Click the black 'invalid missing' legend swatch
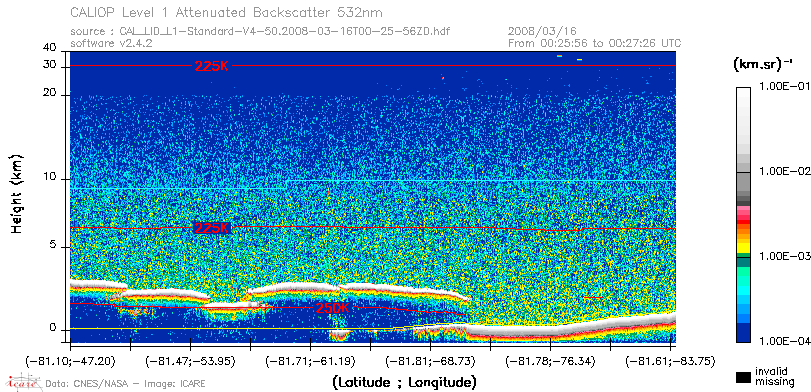Screen dimensions: 811x392 [743, 378]
